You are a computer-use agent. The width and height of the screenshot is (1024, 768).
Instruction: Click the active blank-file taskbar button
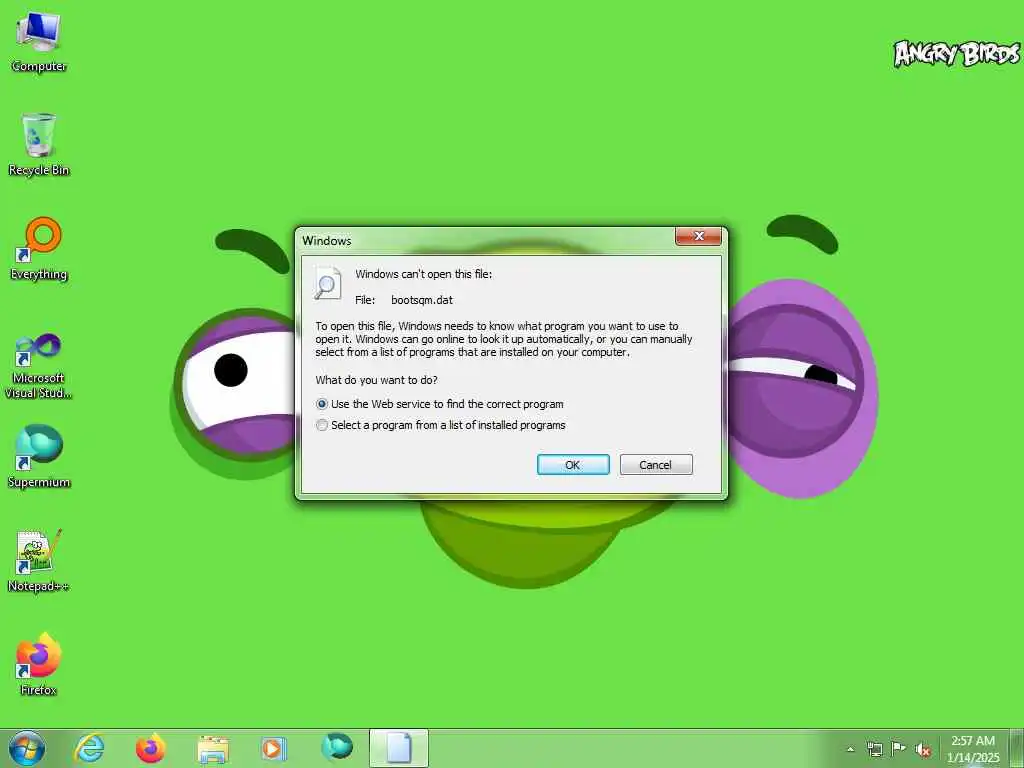tap(399, 748)
